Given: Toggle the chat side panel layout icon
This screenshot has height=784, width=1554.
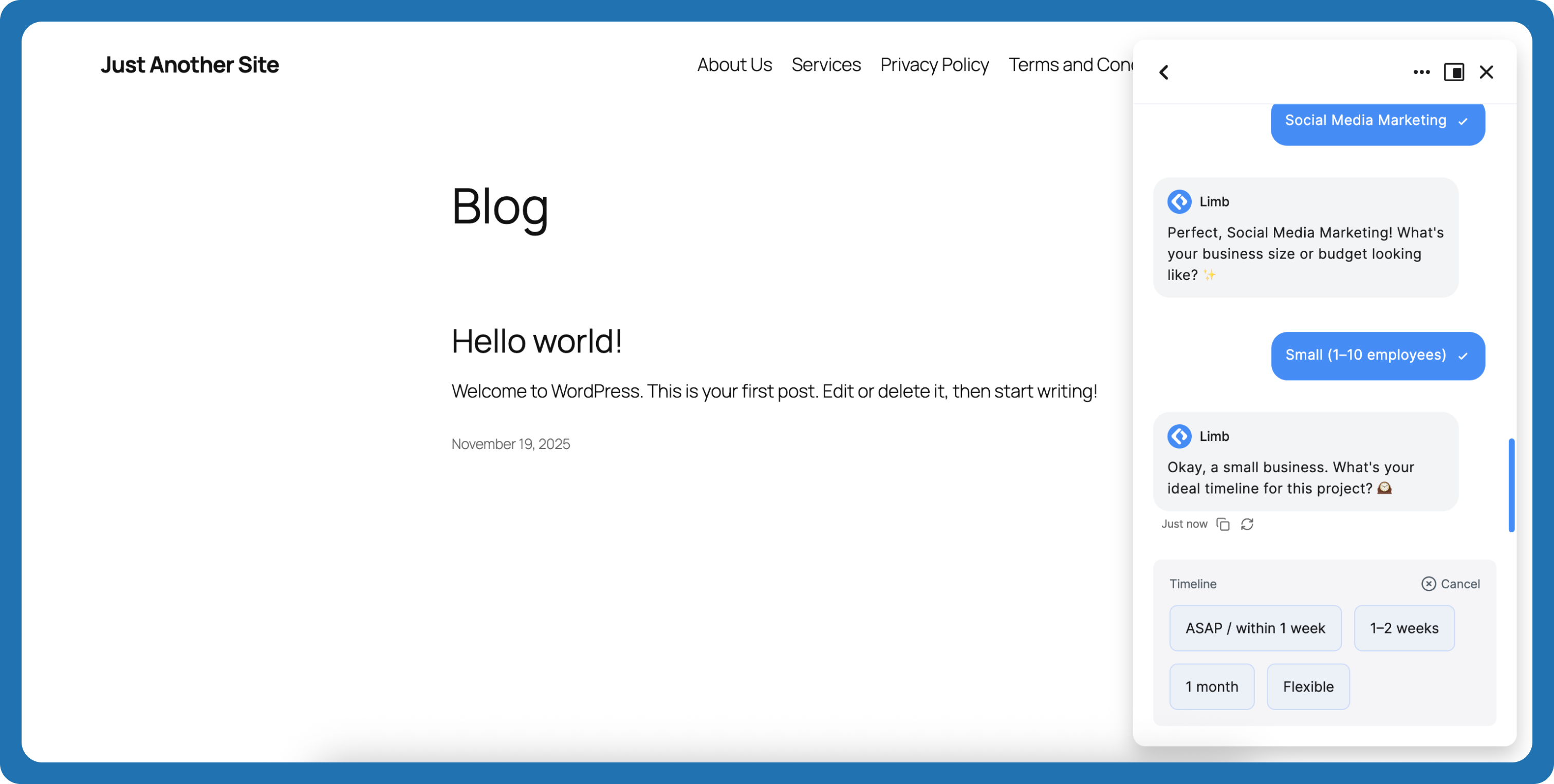Looking at the screenshot, I should pos(1453,72).
